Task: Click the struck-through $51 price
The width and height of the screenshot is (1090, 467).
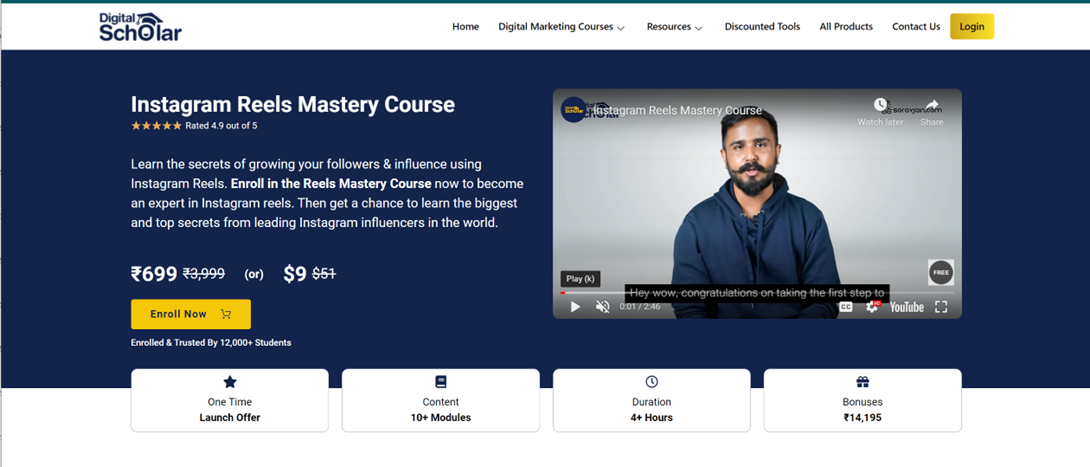Action: (x=324, y=274)
